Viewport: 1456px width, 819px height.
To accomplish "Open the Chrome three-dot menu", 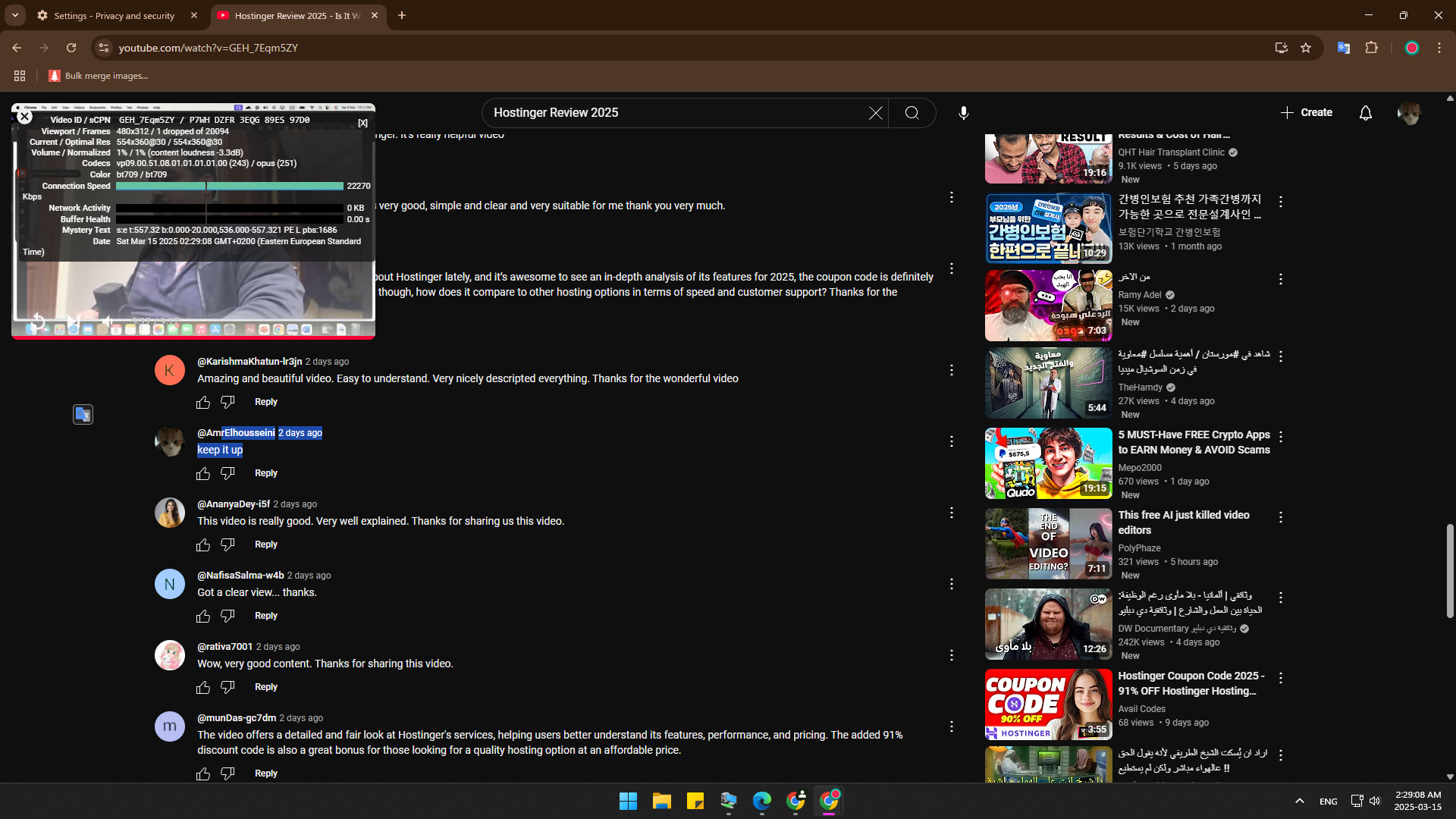I will point(1439,48).
